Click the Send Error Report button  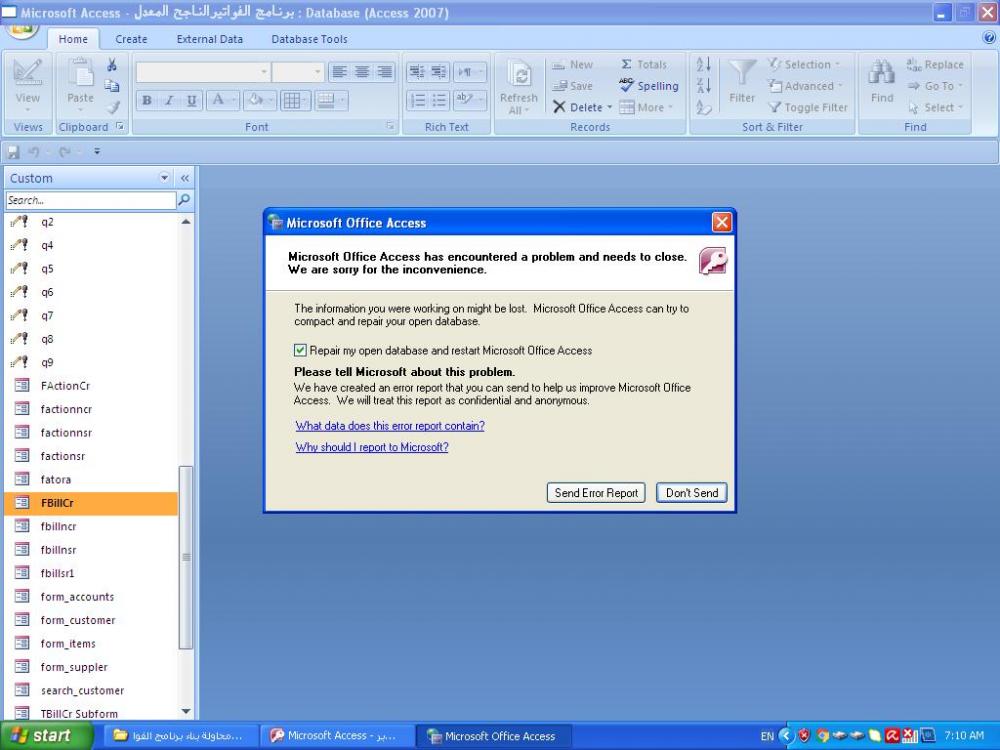[x=596, y=492]
